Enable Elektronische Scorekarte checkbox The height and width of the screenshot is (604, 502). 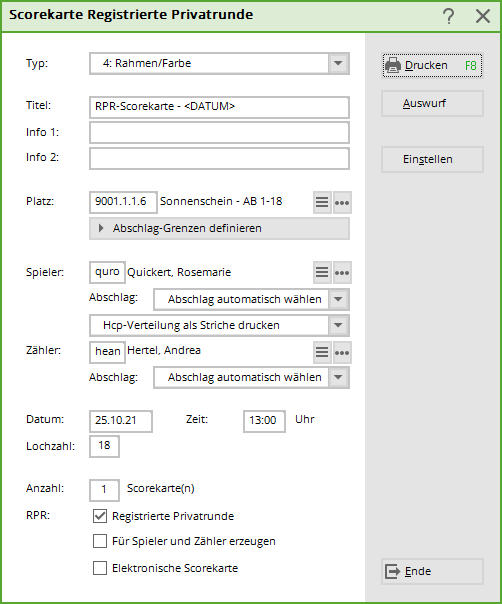pos(100,568)
